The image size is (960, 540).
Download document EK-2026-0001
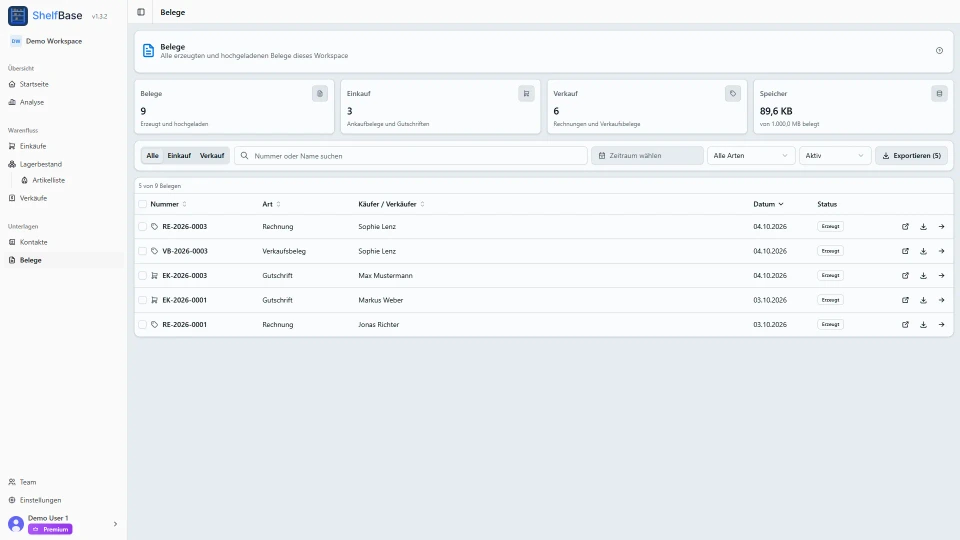coord(923,300)
